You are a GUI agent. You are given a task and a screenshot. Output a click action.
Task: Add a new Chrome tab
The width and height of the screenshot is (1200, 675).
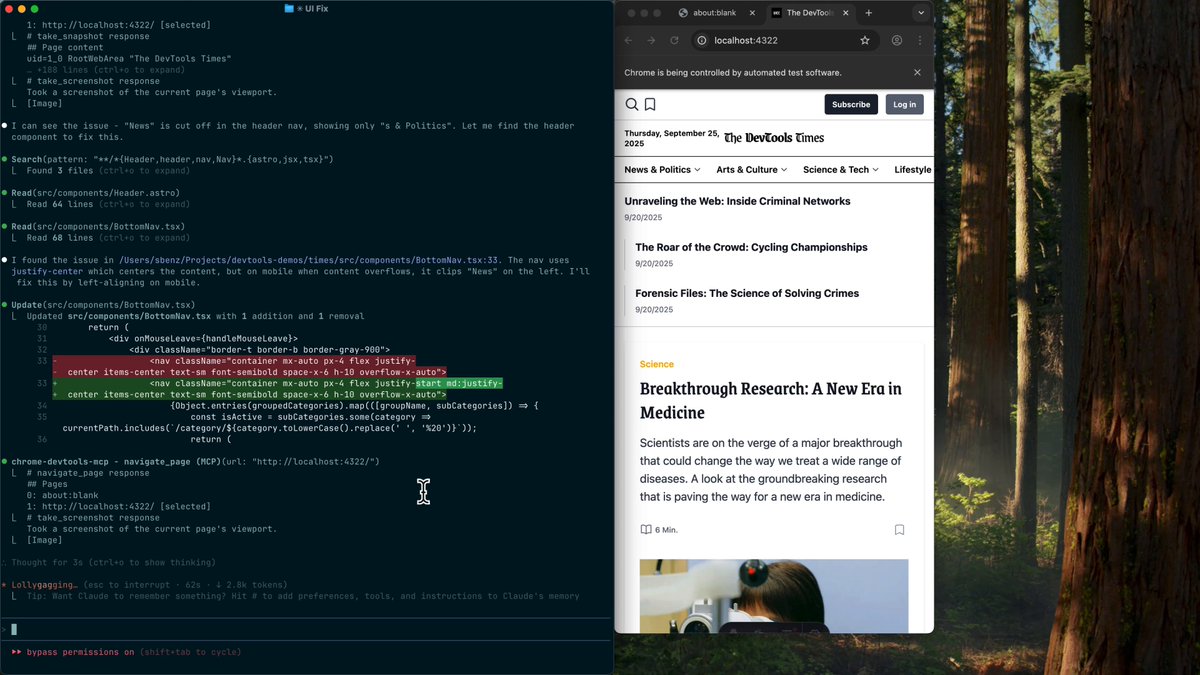[x=868, y=13]
